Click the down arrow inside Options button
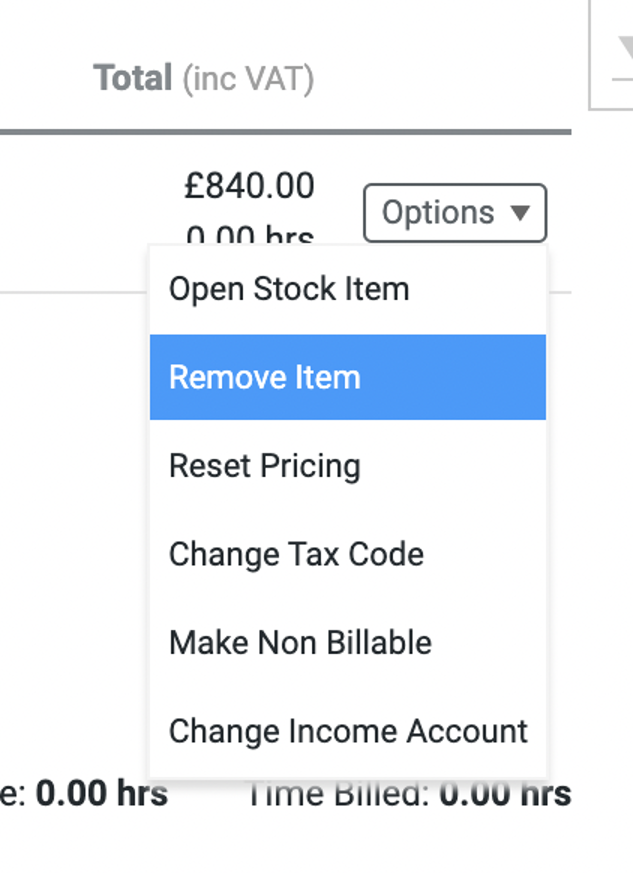Screen dimensions: 634x874 point(519,213)
